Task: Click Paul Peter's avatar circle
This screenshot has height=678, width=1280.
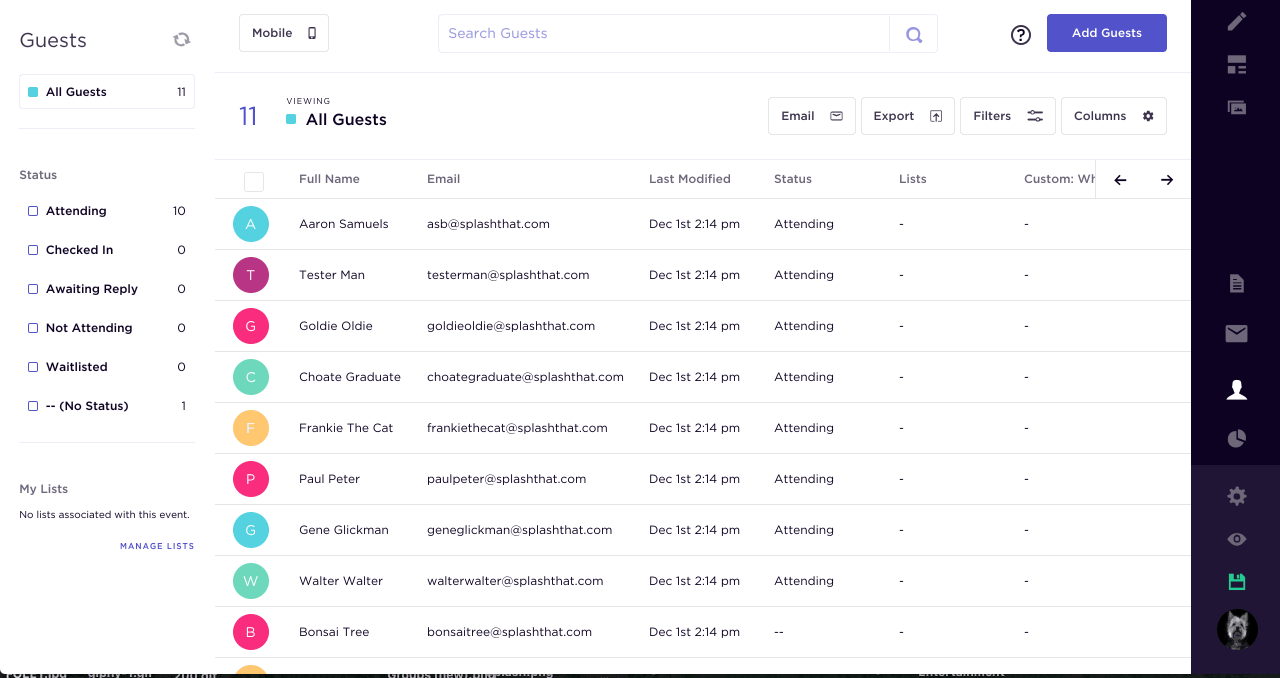Action: tap(251, 479)
